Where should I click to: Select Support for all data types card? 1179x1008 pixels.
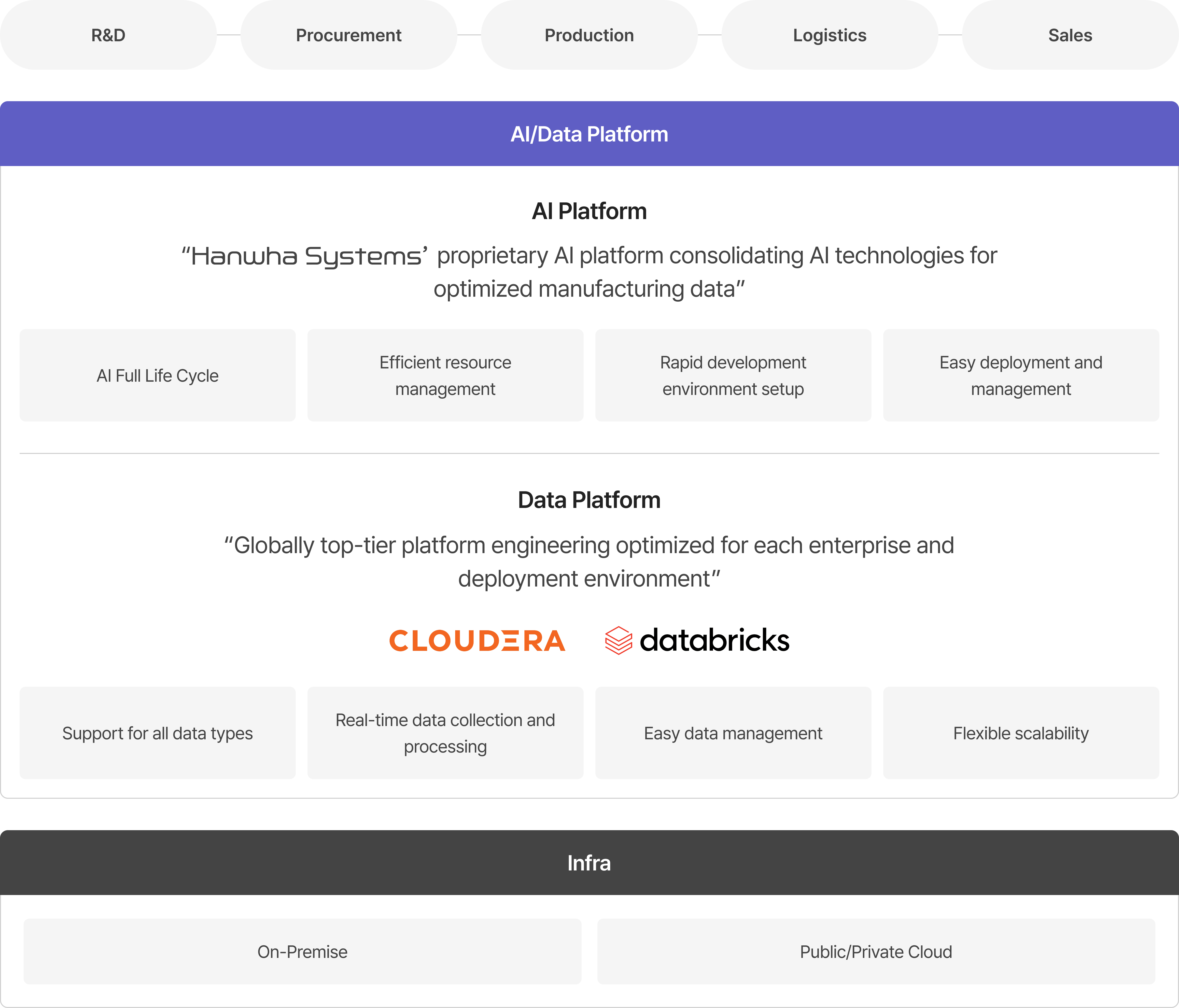pos(158,733)
